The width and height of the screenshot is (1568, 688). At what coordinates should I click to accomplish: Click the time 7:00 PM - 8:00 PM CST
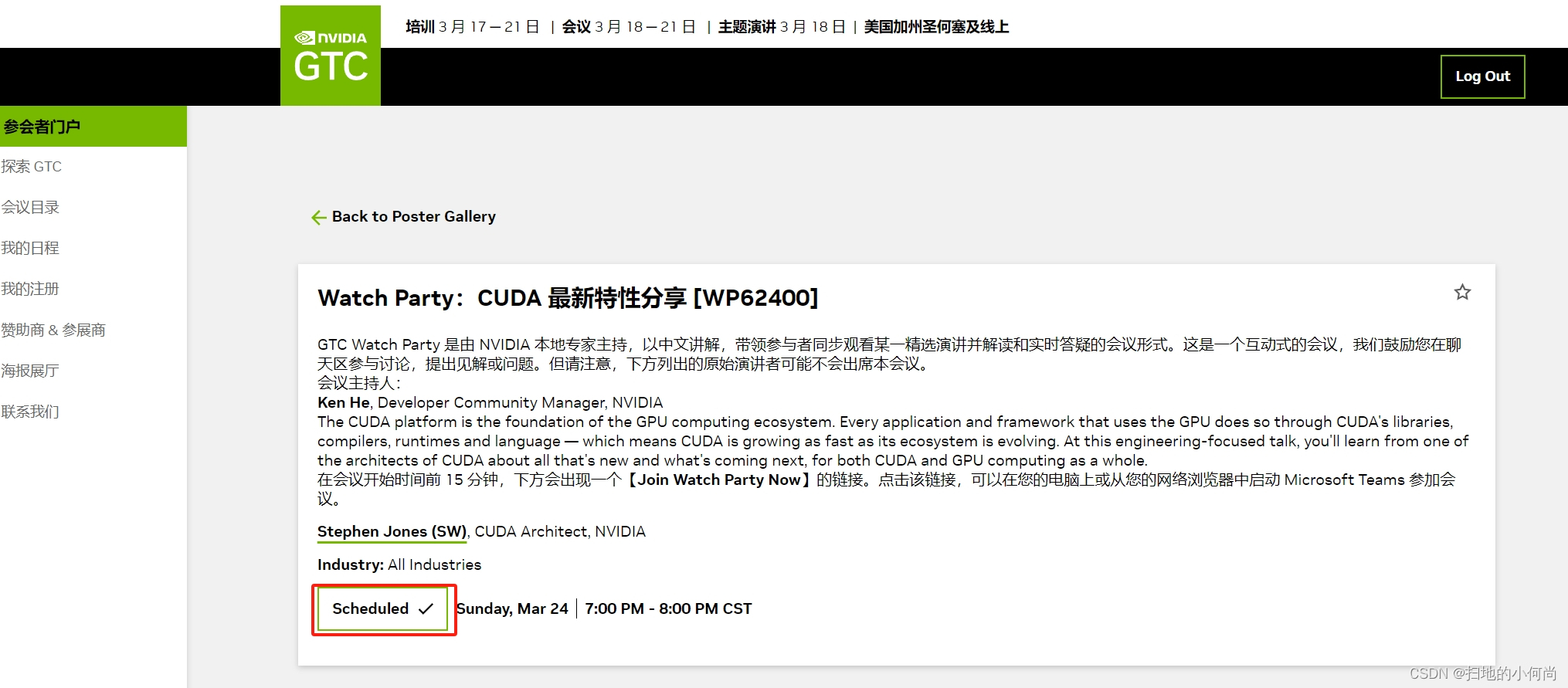(x=668, y=608)
